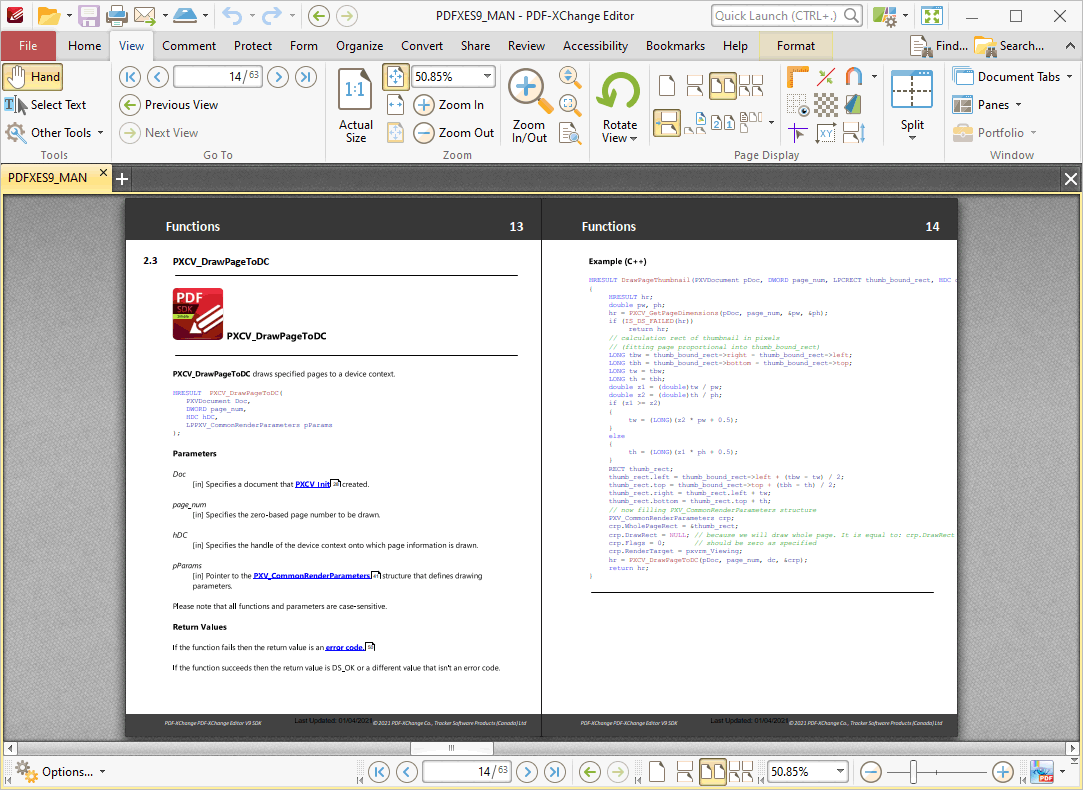Jump to the last page in ribbon

point(306,77)
